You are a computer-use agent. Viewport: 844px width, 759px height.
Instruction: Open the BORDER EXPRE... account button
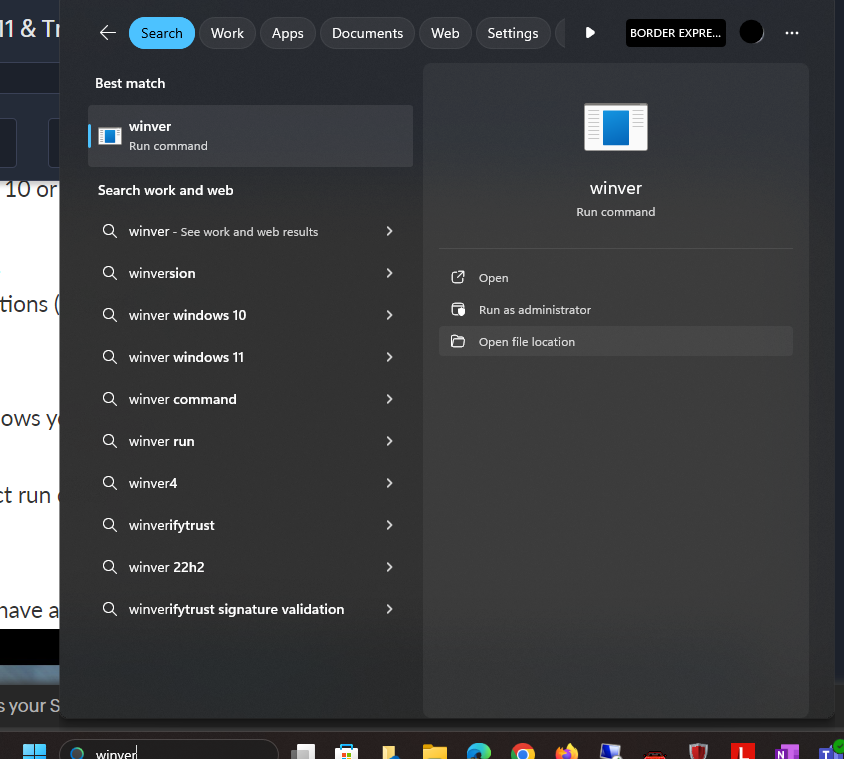(676, 33)
